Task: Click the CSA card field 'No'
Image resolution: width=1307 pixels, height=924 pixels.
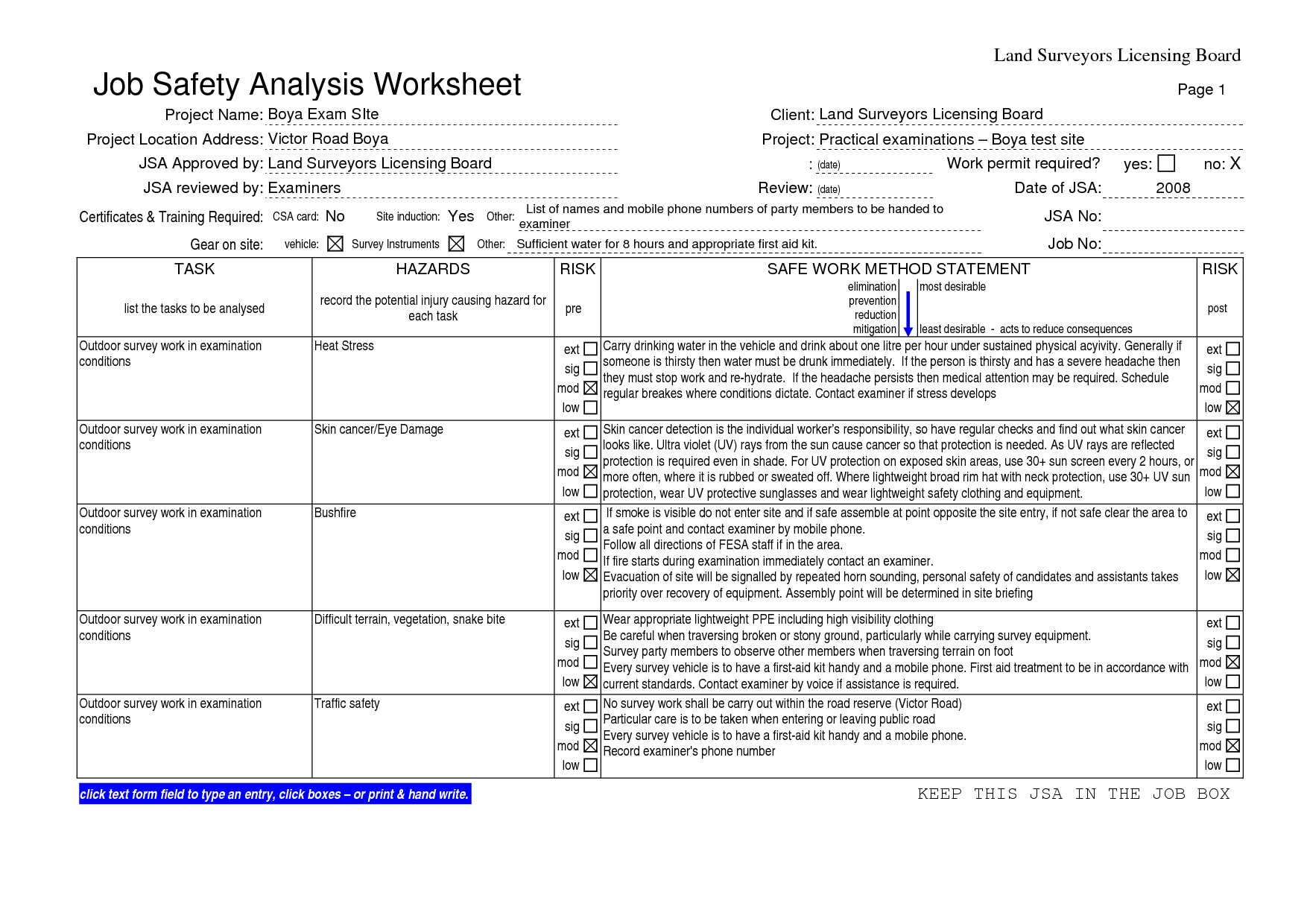Action: coord(335,216)
